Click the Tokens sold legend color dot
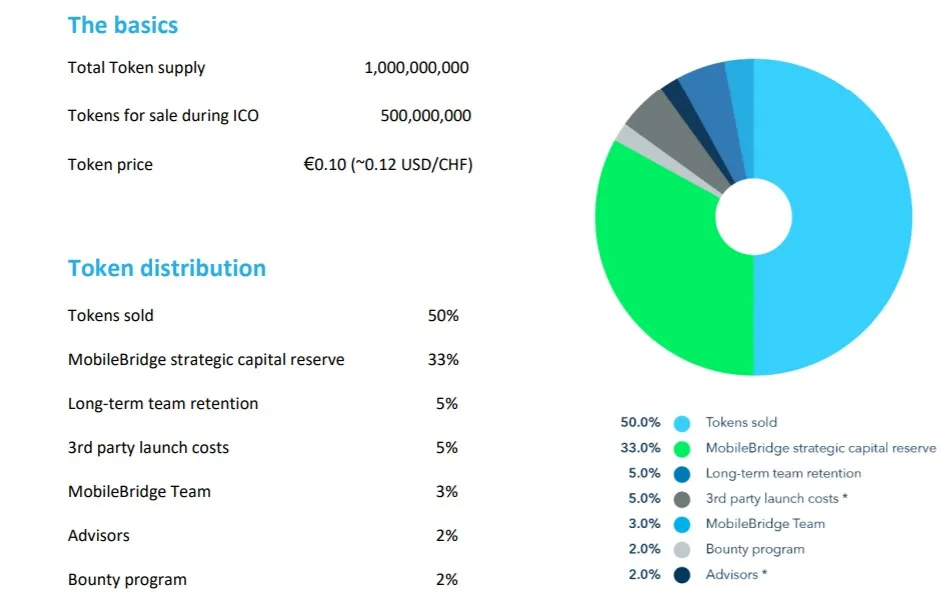The image size is (941, 602). pos(682,423)
